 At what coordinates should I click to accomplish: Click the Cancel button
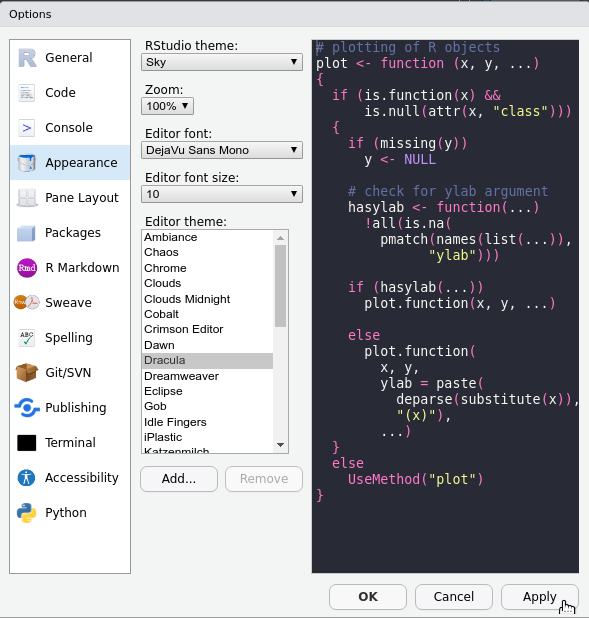click(454, 597)
